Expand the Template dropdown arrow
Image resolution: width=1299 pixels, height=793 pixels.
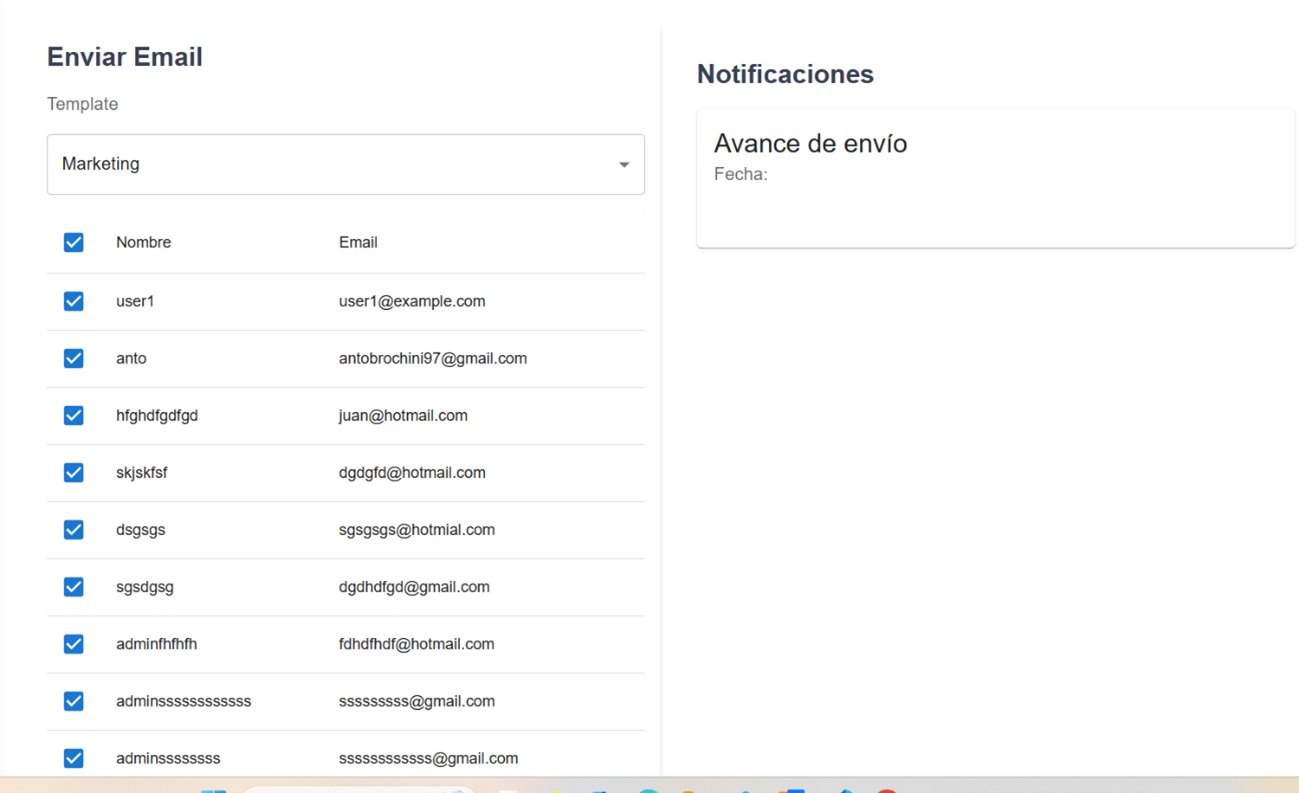pos(623,164)
